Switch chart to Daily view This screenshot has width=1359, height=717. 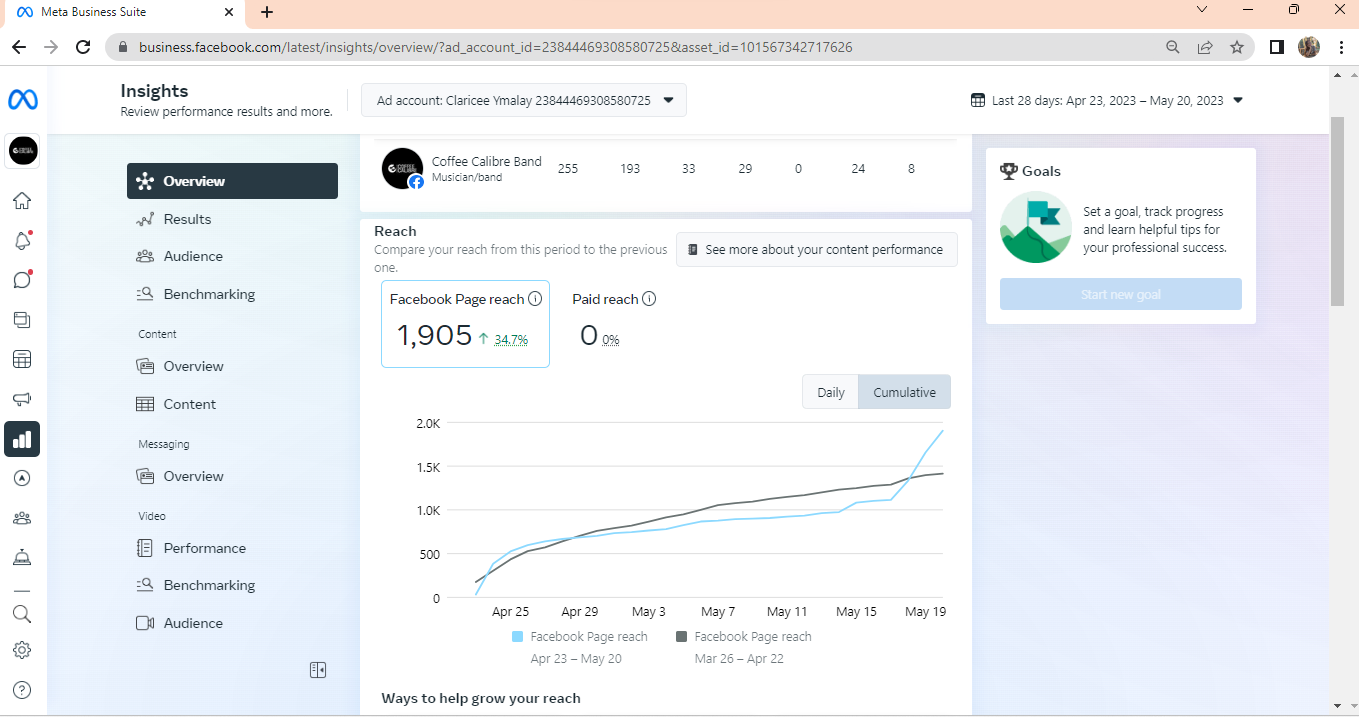point(830,392)
